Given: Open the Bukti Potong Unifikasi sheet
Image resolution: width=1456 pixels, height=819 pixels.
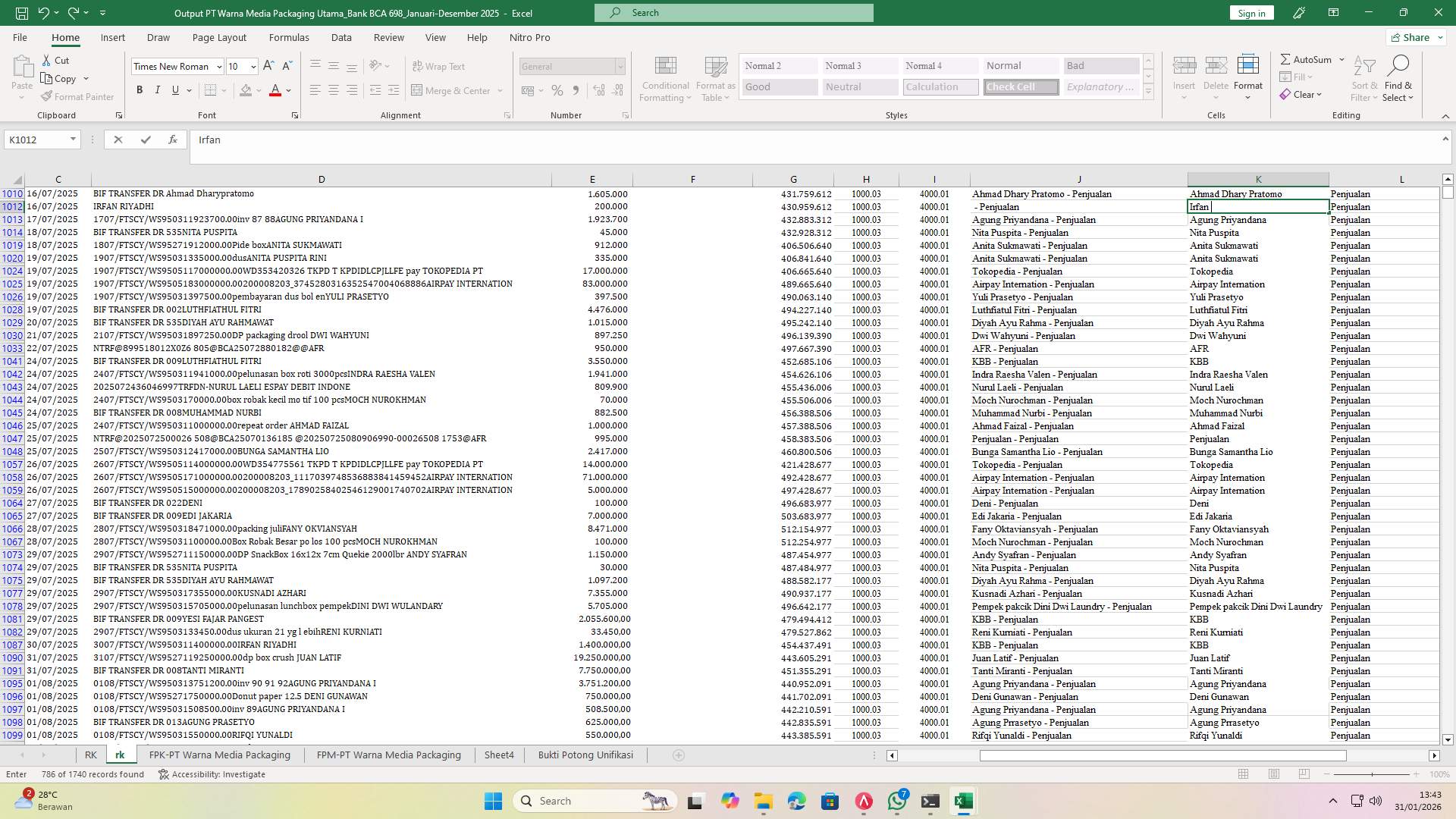Looking at the screenshot, I should pos(585,755).
